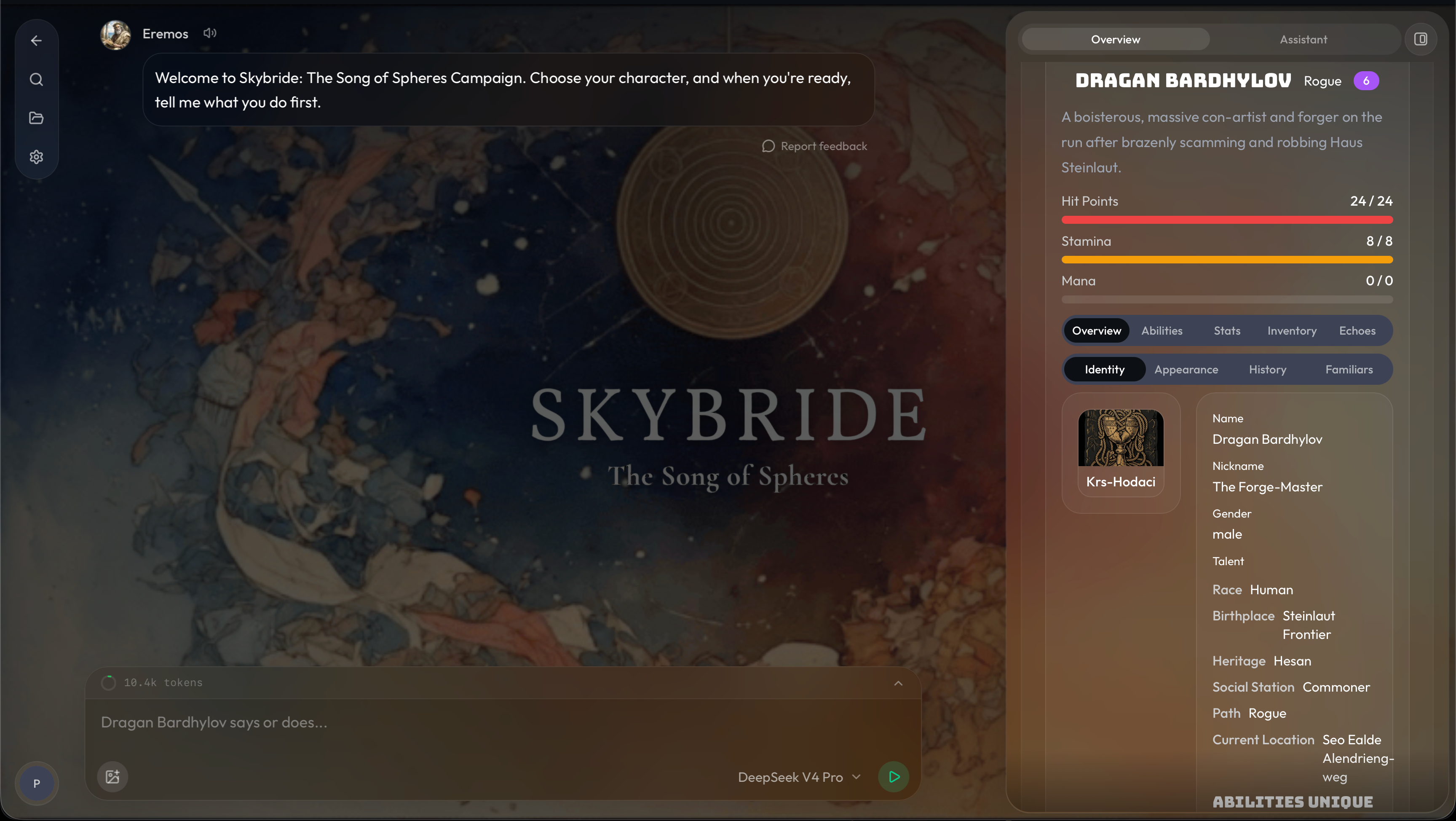Viewport: 1456px width, 821px height.
Task: Select the Identity section tab
Action: tap(1105, 369)
